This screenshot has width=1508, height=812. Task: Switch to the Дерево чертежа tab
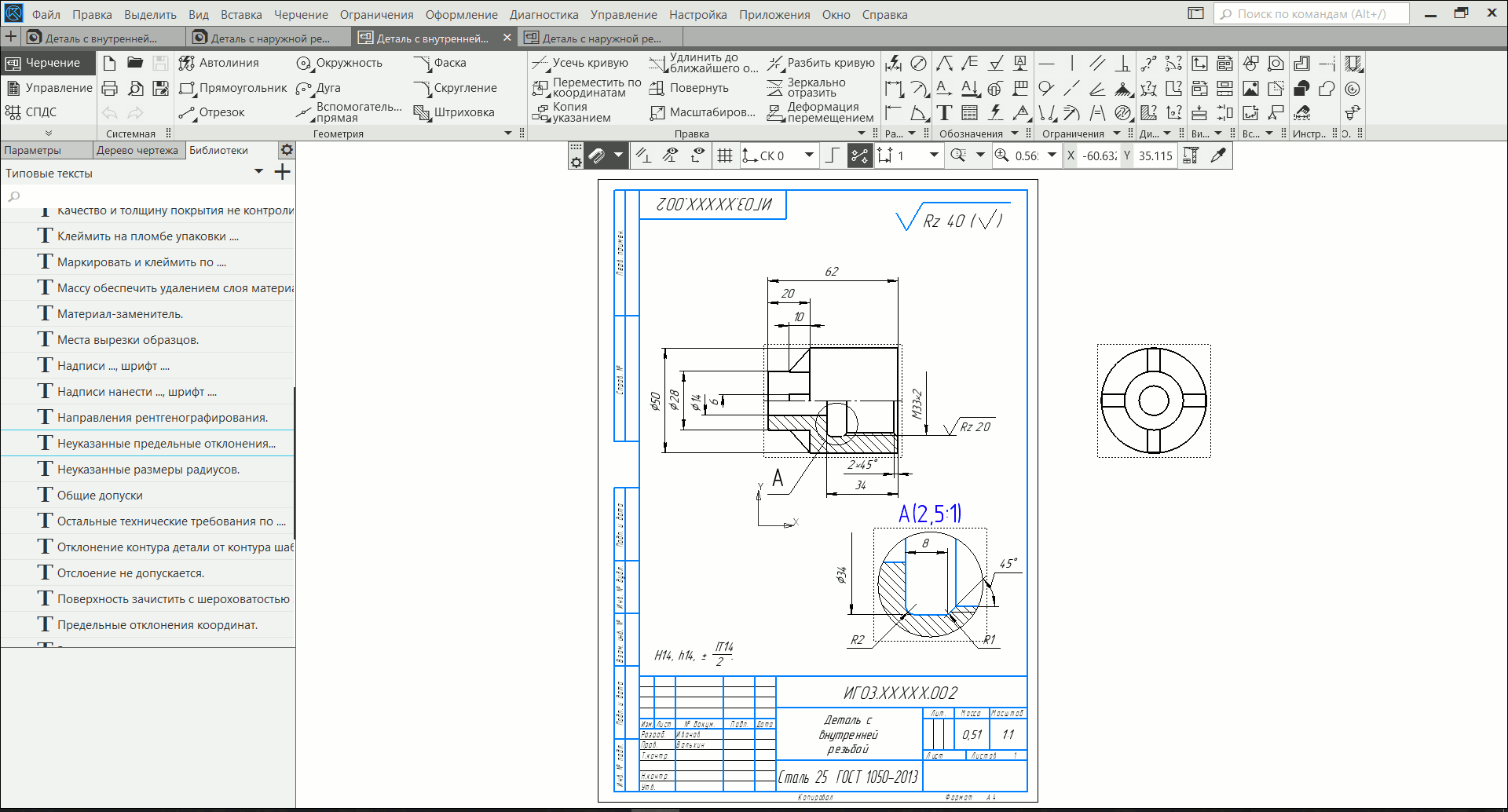pyautogui.click(x=137, y=150)
